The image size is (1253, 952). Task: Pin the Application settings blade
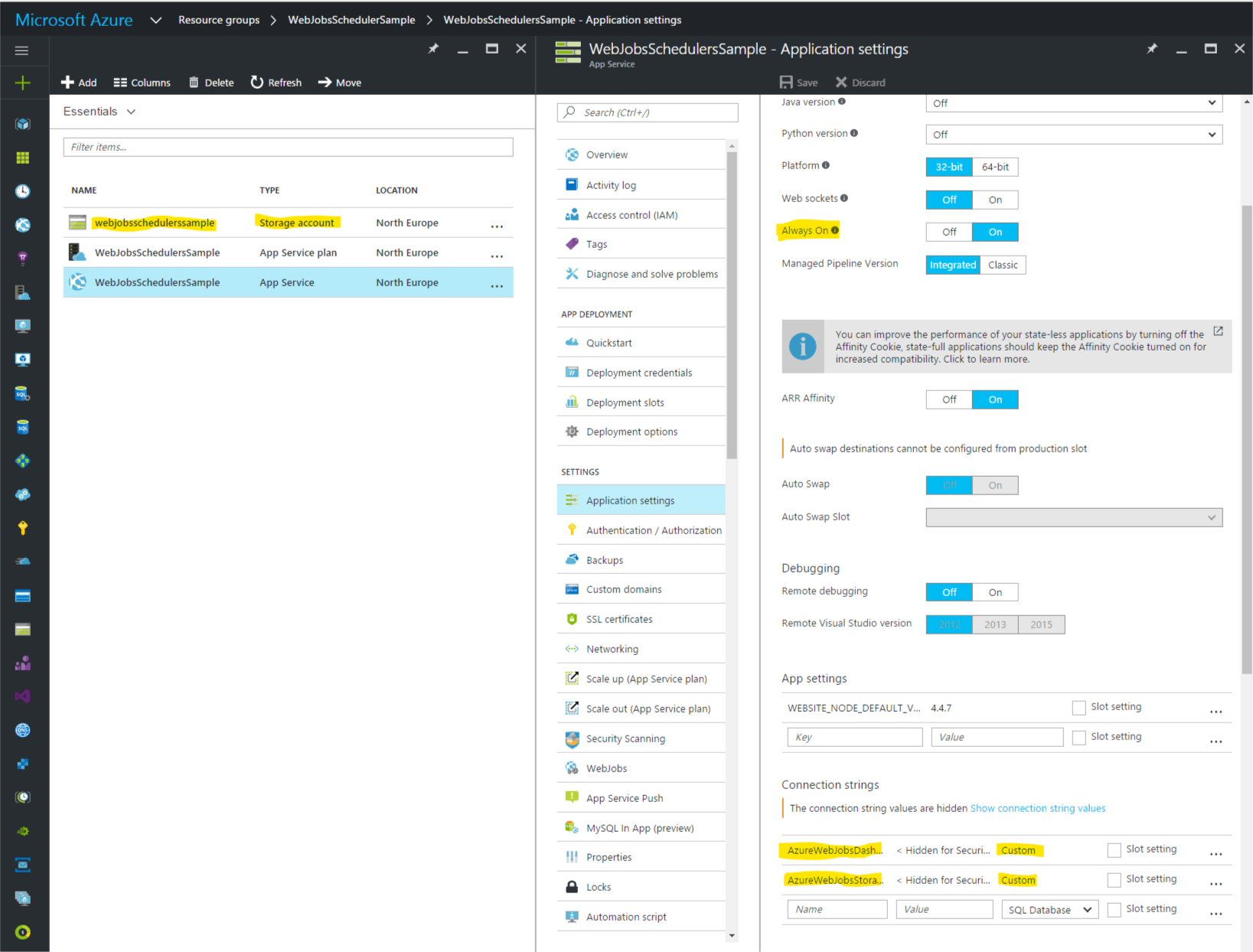tap(1152, 49)
